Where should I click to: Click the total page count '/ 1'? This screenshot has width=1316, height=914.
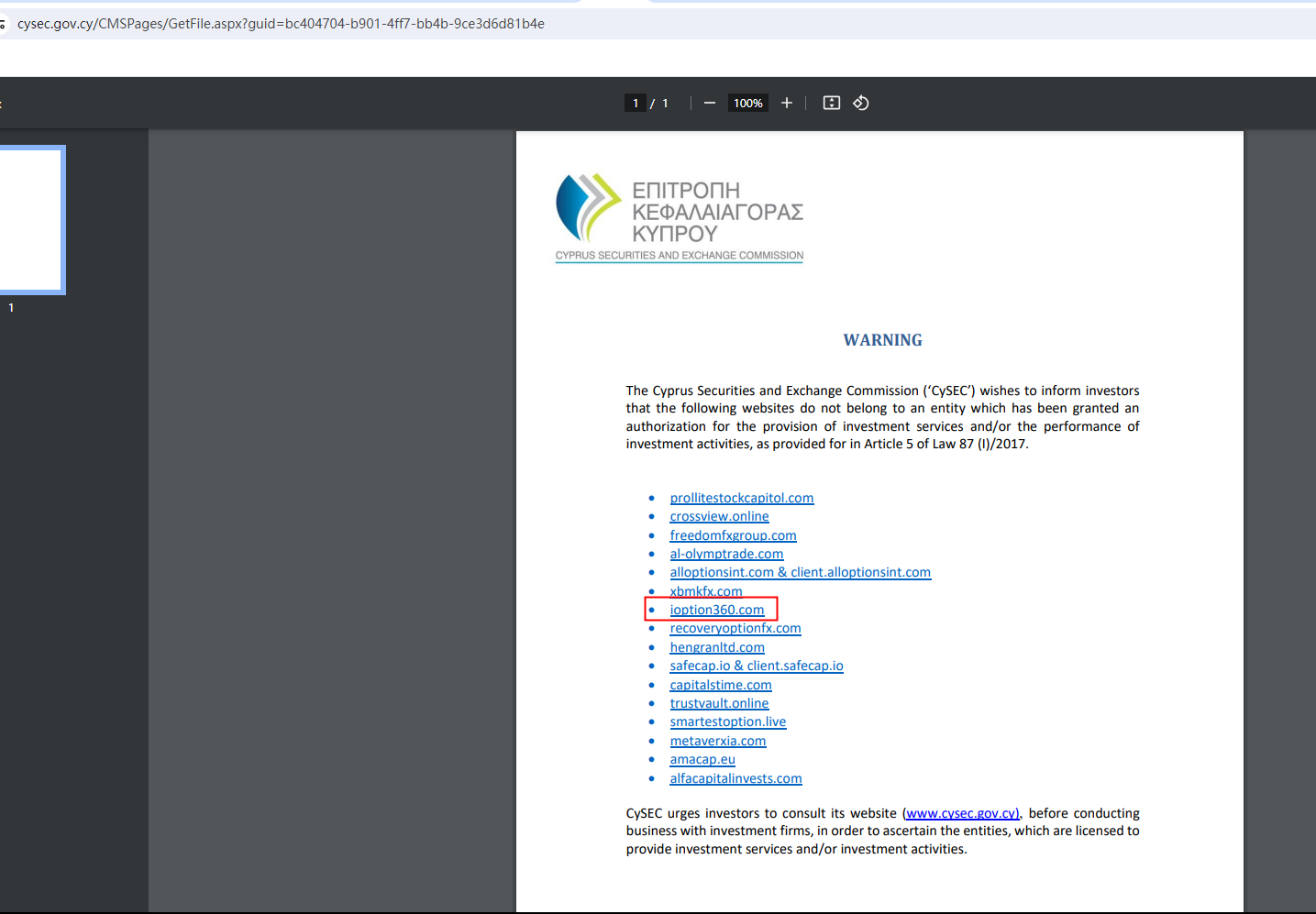(659, 104)
